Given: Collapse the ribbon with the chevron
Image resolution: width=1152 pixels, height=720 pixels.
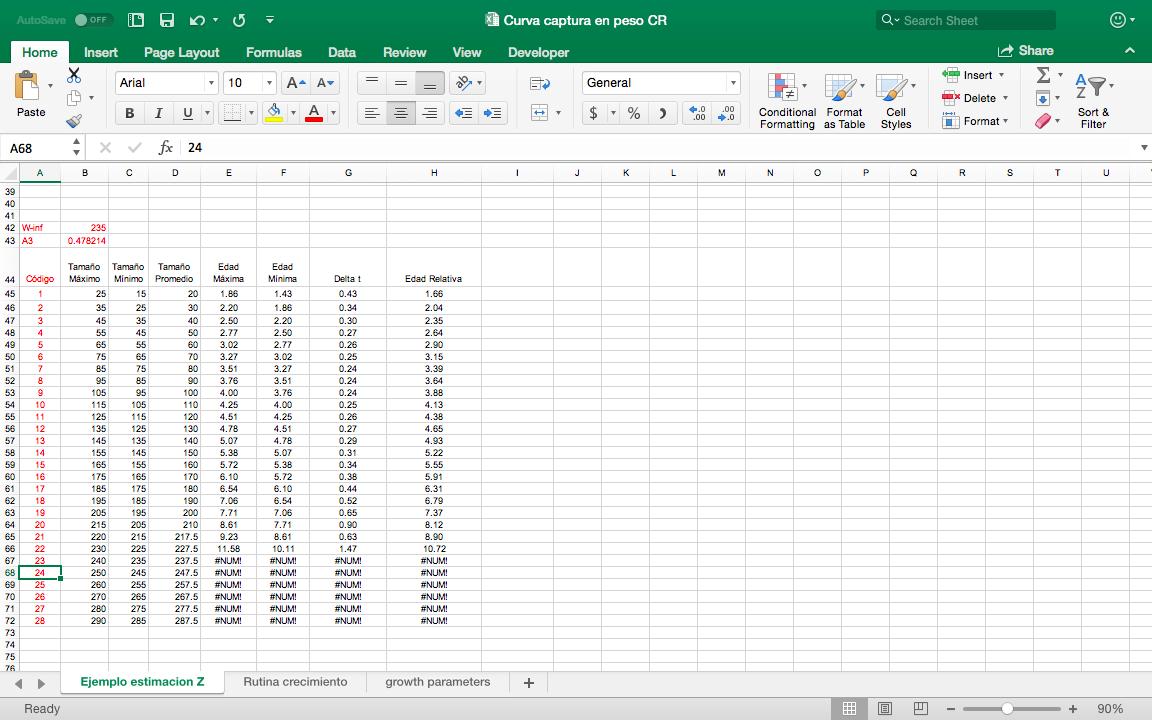Looking at the screenshot, I should click(1129, 51).
